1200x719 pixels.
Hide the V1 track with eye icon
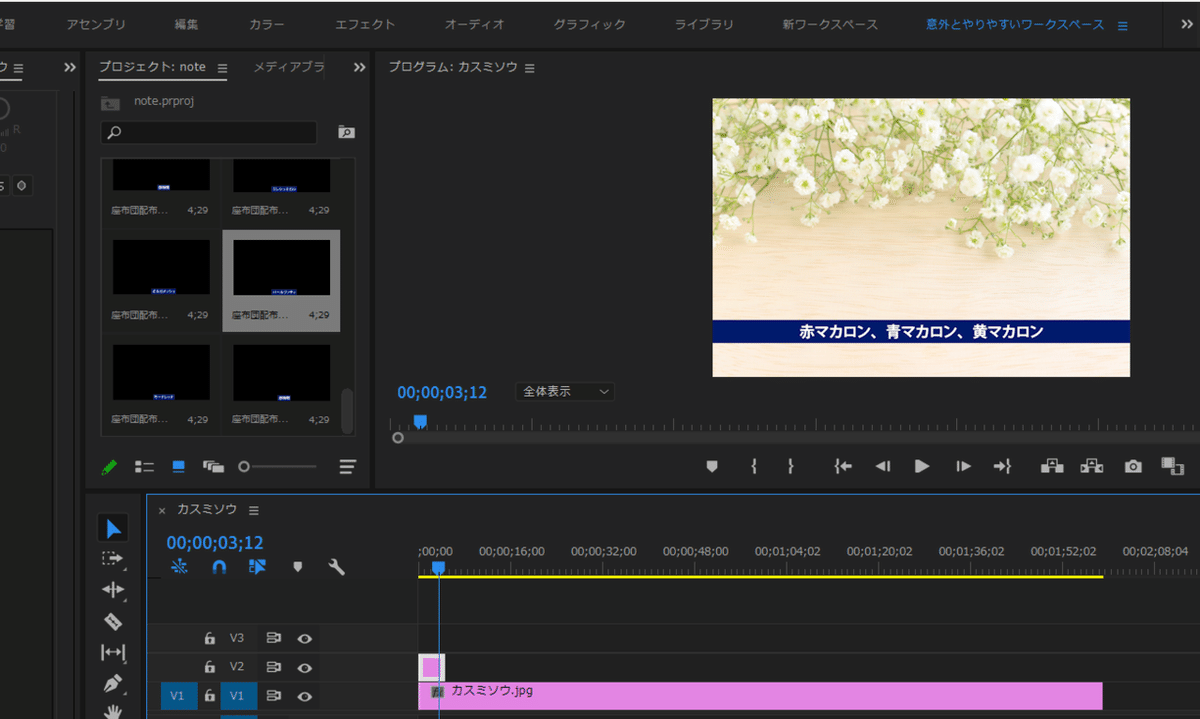coord(304,696)
